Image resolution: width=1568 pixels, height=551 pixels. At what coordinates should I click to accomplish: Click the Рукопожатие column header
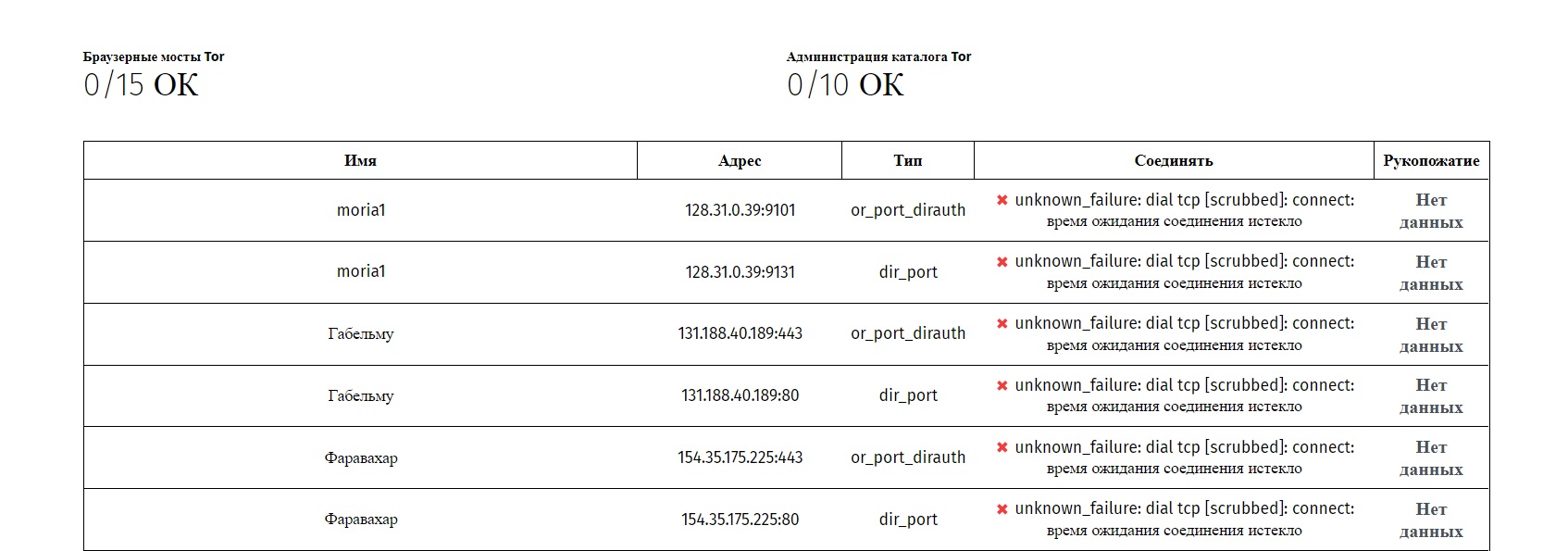point(1430,160)
